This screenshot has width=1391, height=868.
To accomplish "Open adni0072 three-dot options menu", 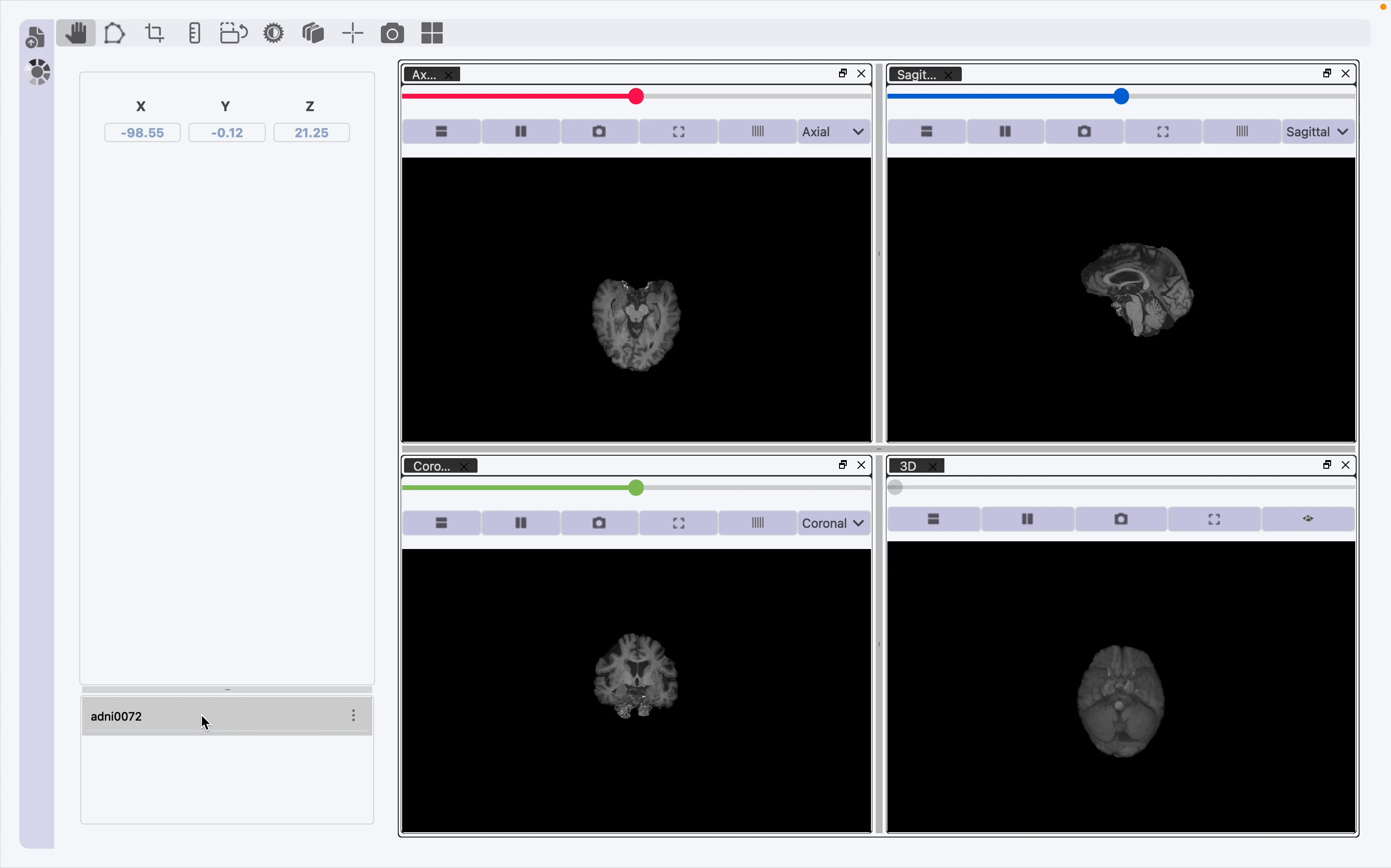I will [x=354, y=715].
